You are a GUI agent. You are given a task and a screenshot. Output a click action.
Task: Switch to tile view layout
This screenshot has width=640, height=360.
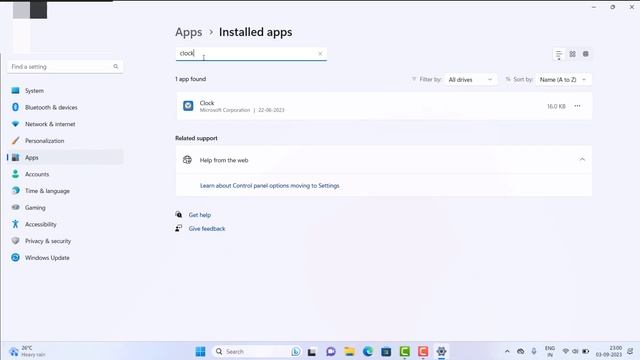point(586,54)
